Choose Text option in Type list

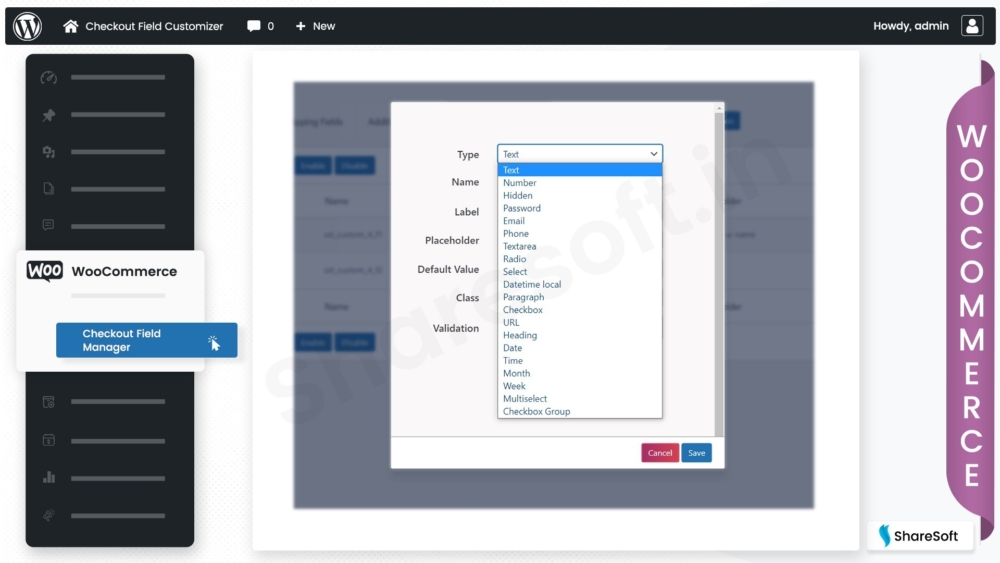coord(580,170)
